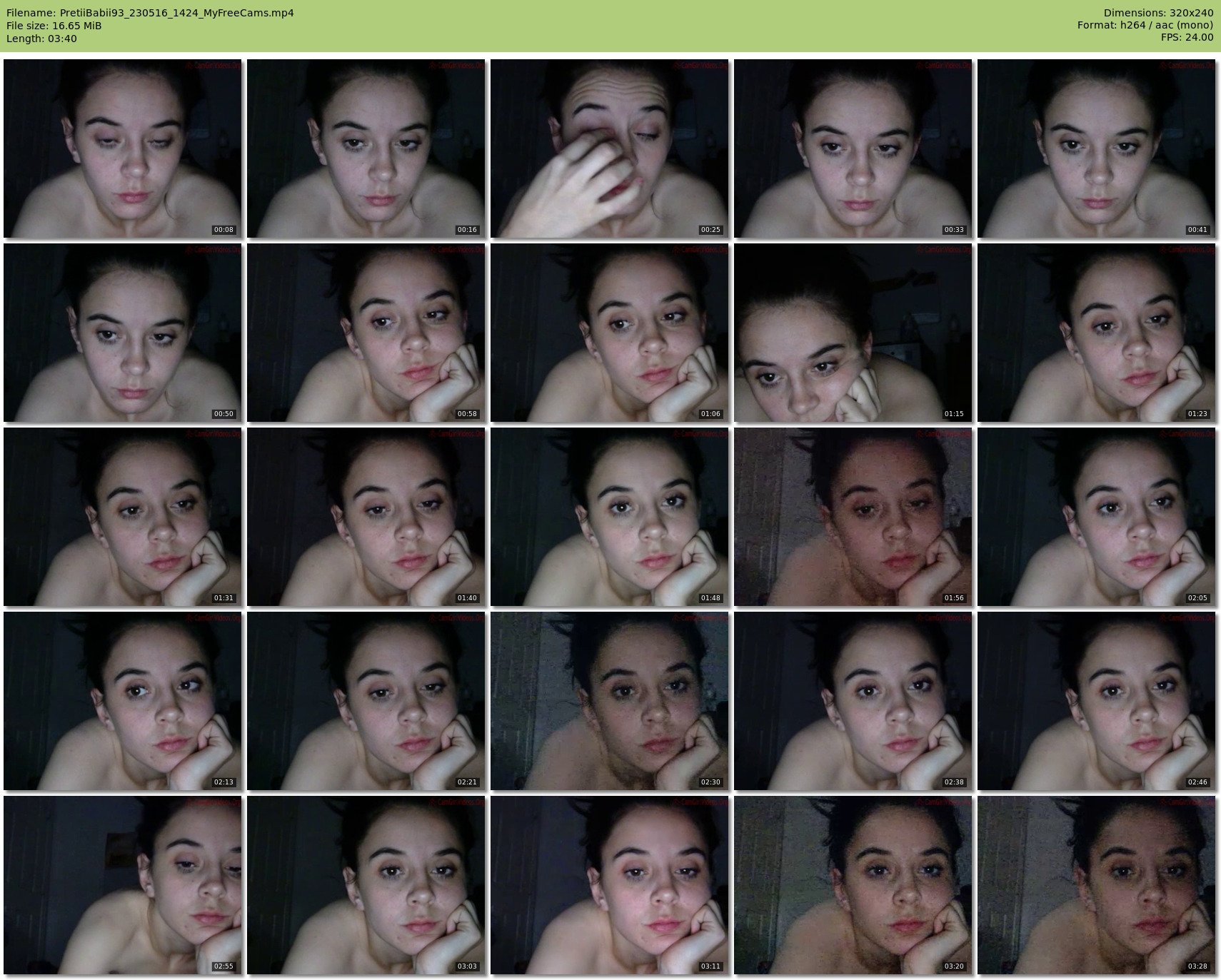Select the thumbnail marked 00:50
Screen dimensions: 1221x980
pyautogui.click(x=123, y=333)
